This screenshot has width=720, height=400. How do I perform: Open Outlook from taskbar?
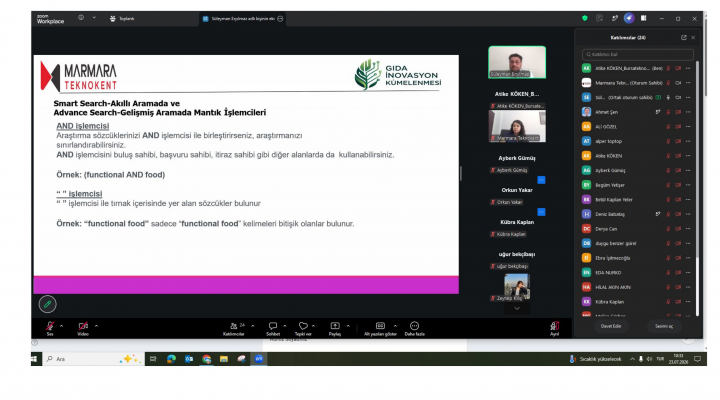[189, 359]
